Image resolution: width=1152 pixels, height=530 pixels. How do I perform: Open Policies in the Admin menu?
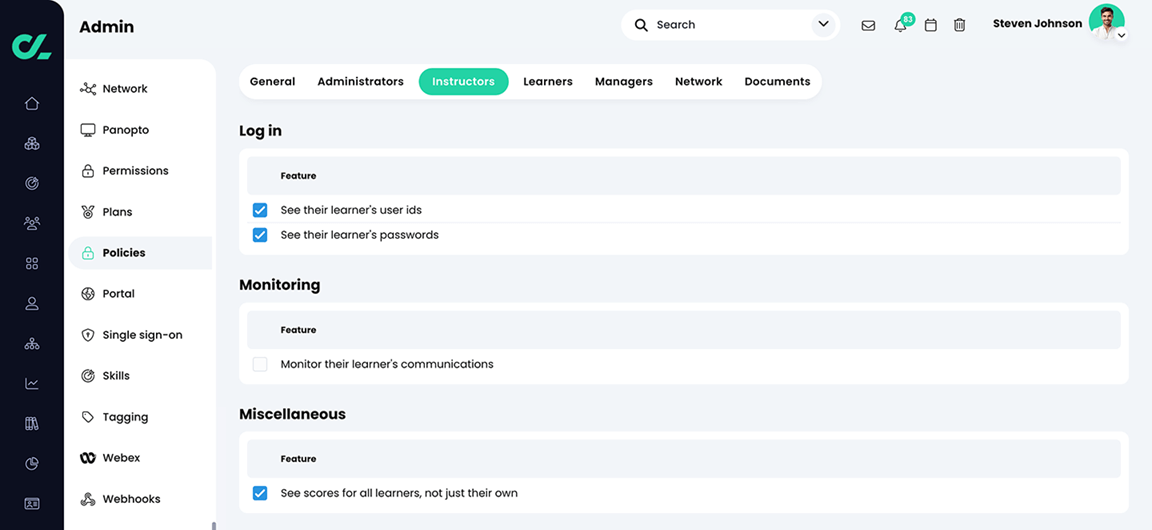[140, 253]
